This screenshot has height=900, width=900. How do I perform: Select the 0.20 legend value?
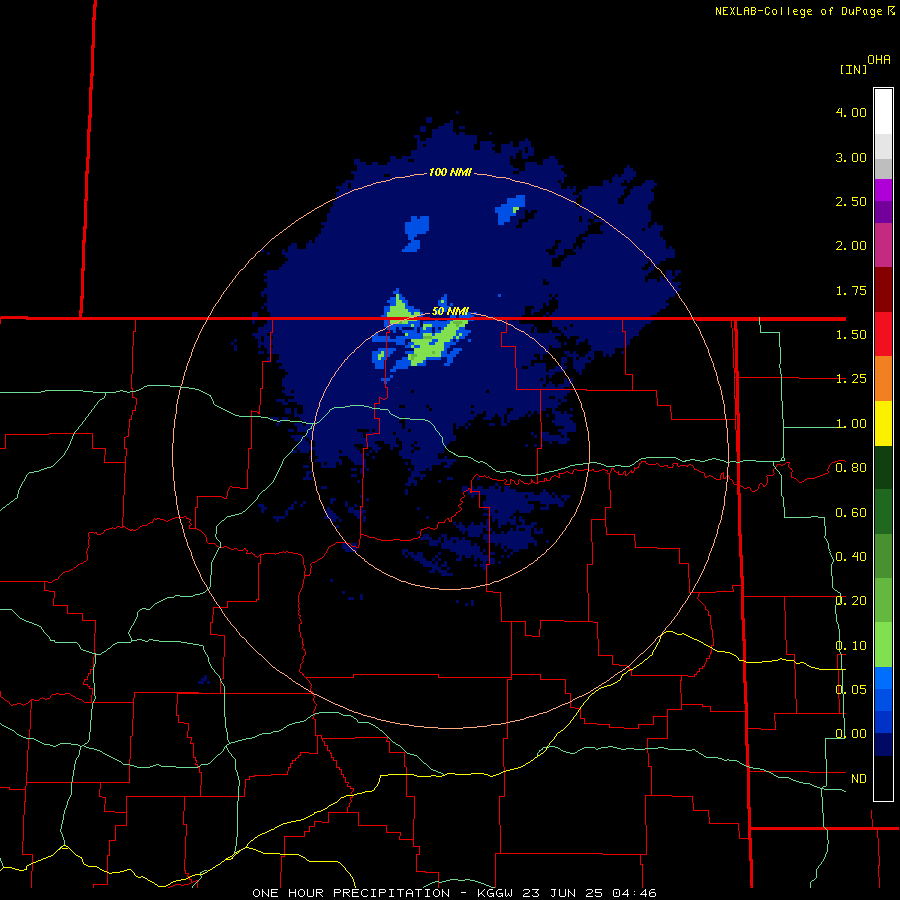(x=851, y=601)
